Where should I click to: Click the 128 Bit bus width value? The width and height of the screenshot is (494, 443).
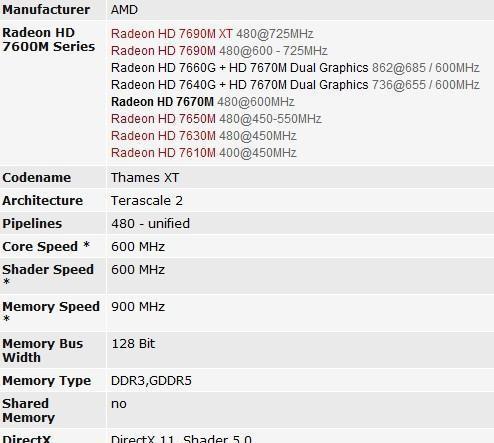(133, 344)
